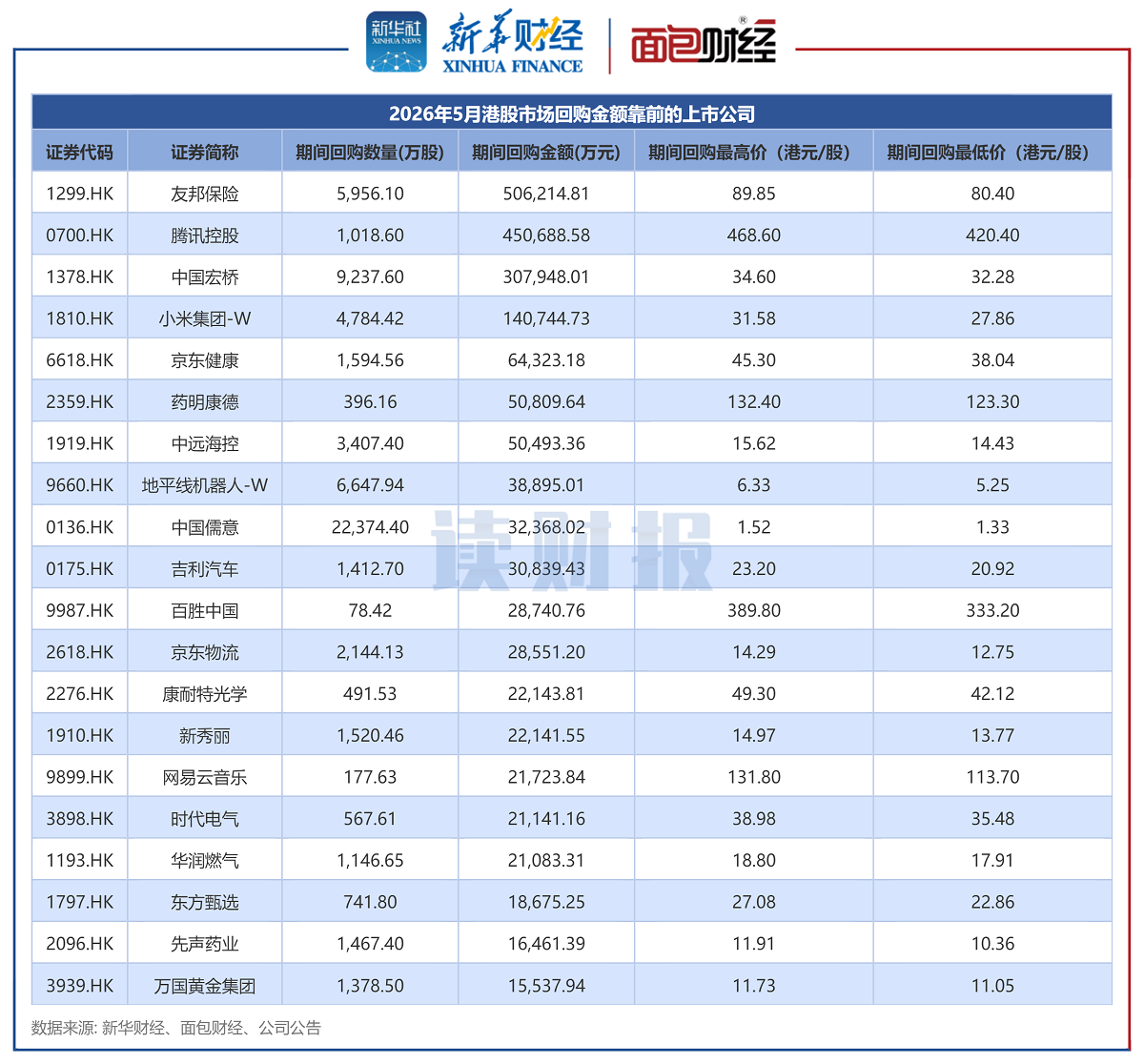Select the company name 小米集团-W
Screen dimensions: 1144x1064
(x=205, y=319)
